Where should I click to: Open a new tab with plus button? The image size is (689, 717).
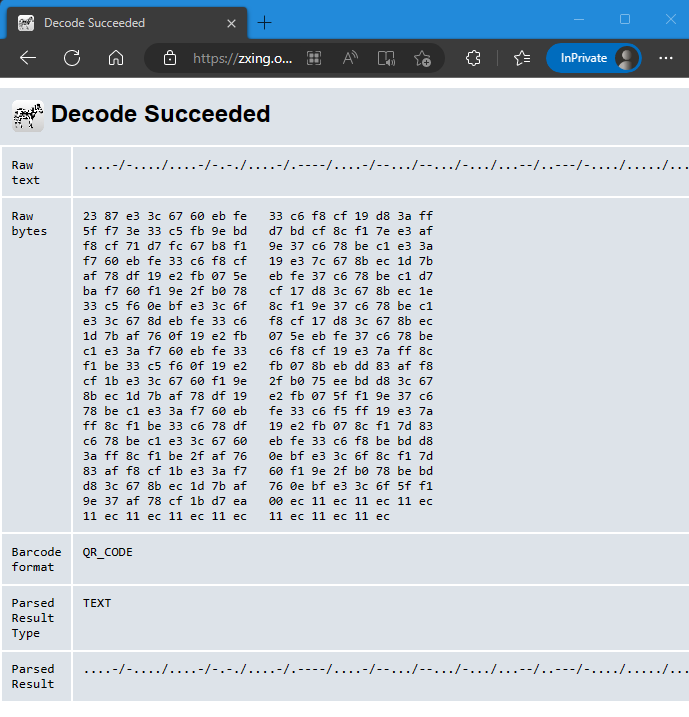[x=264, y=22]
